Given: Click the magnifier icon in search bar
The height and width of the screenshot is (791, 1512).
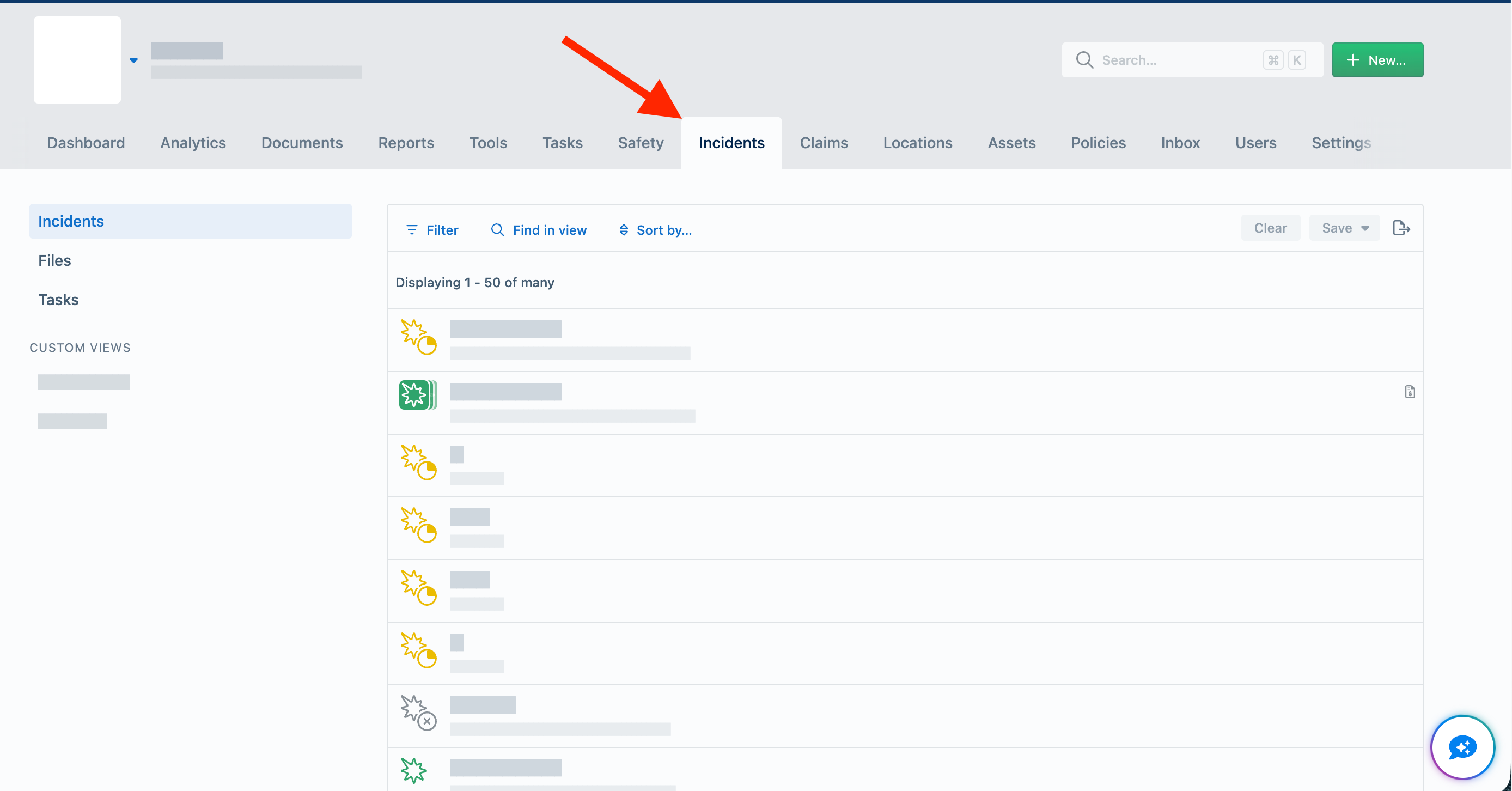Looking at the screenshot, I should click(1084, 60).
